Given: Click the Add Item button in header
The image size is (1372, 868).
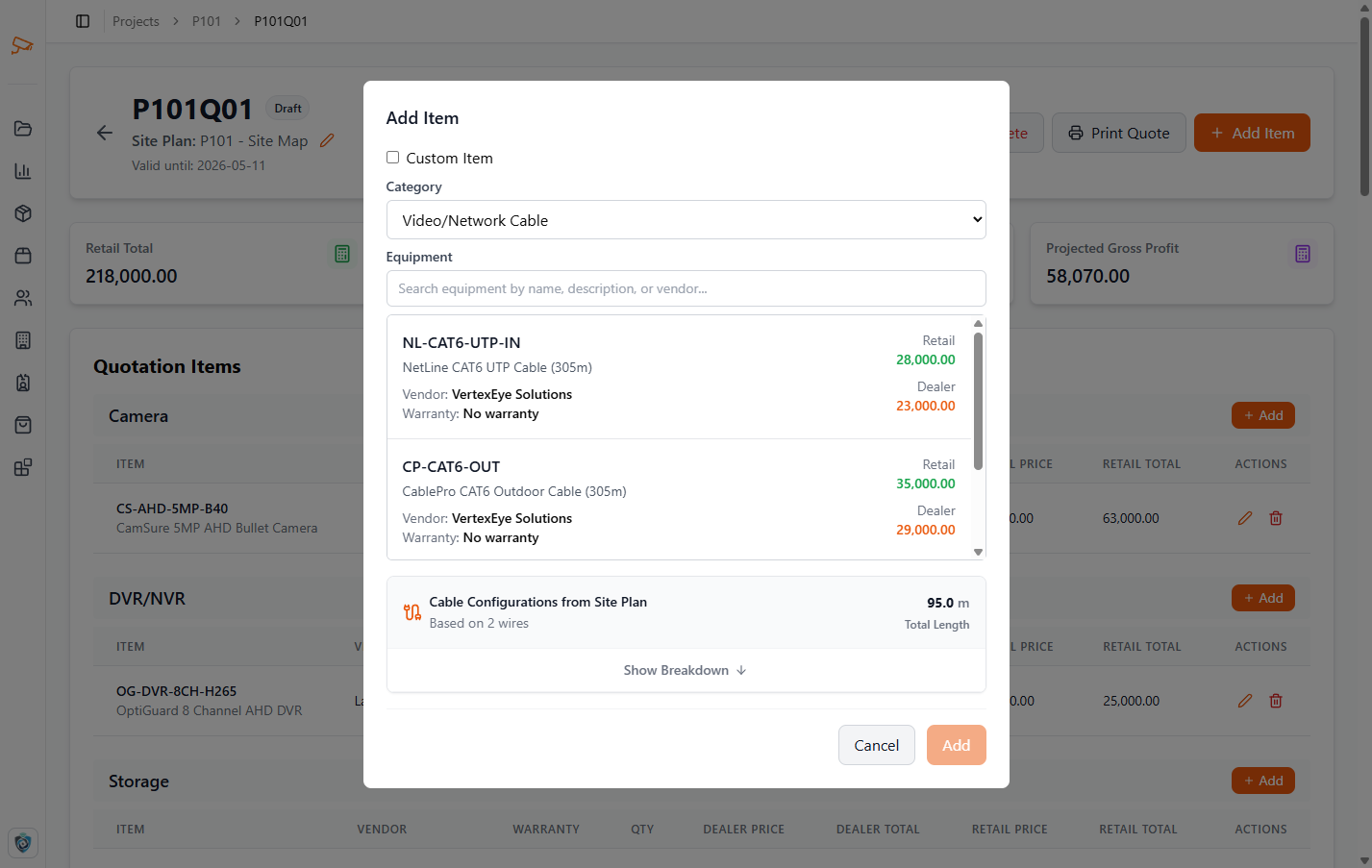Looking at the screenshot, I should [x=1252, y=133].
